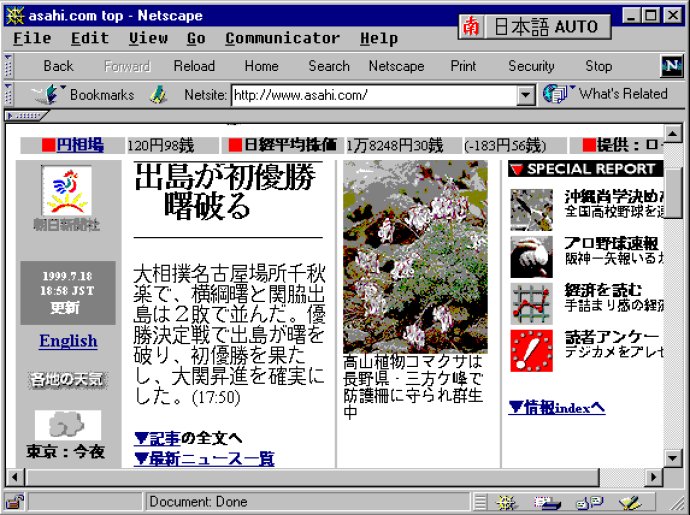Open What's Related icon
690x515 pixels.
pyautogui.click(x=555, y=94)
